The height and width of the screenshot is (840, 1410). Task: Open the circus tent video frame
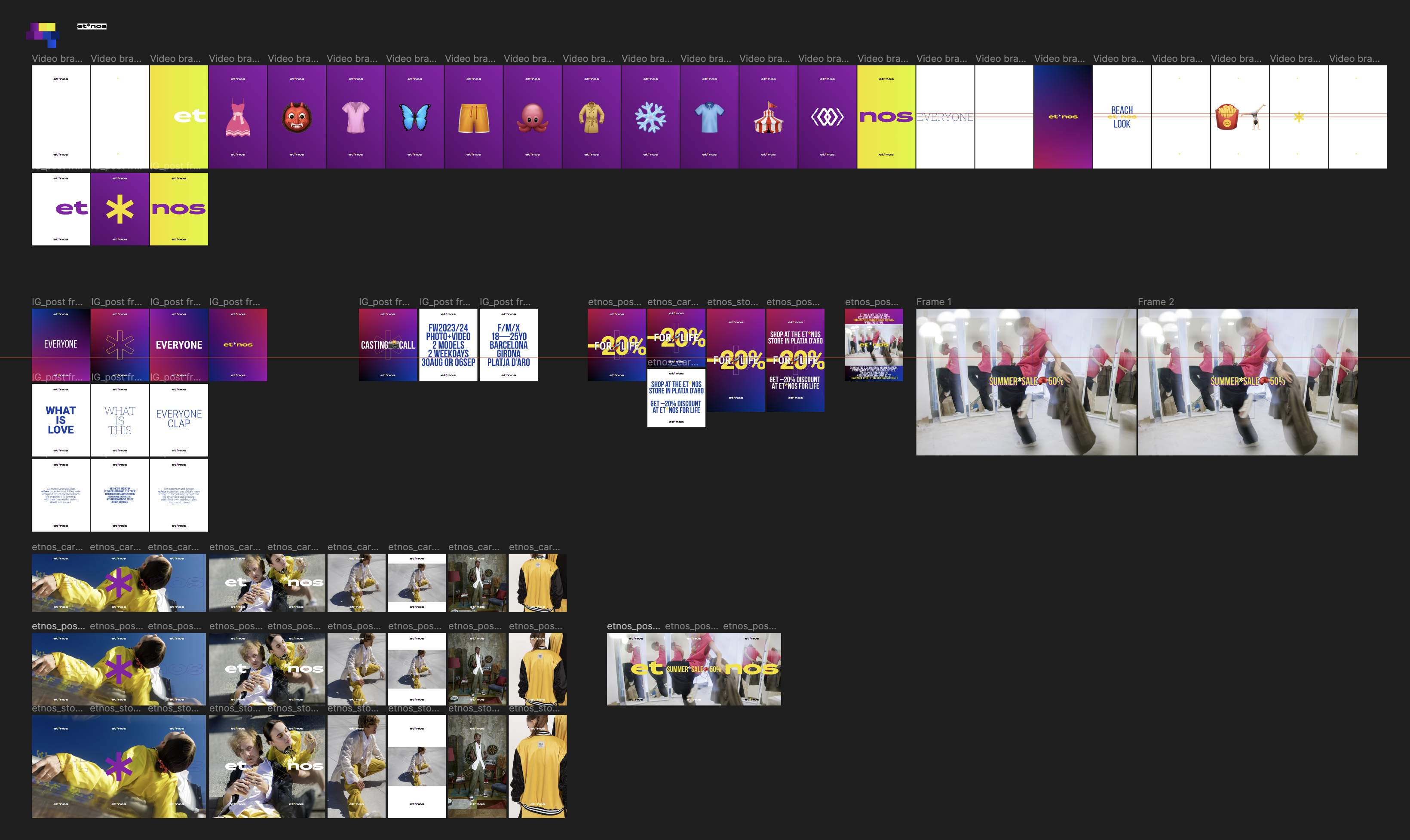(768, 116)
